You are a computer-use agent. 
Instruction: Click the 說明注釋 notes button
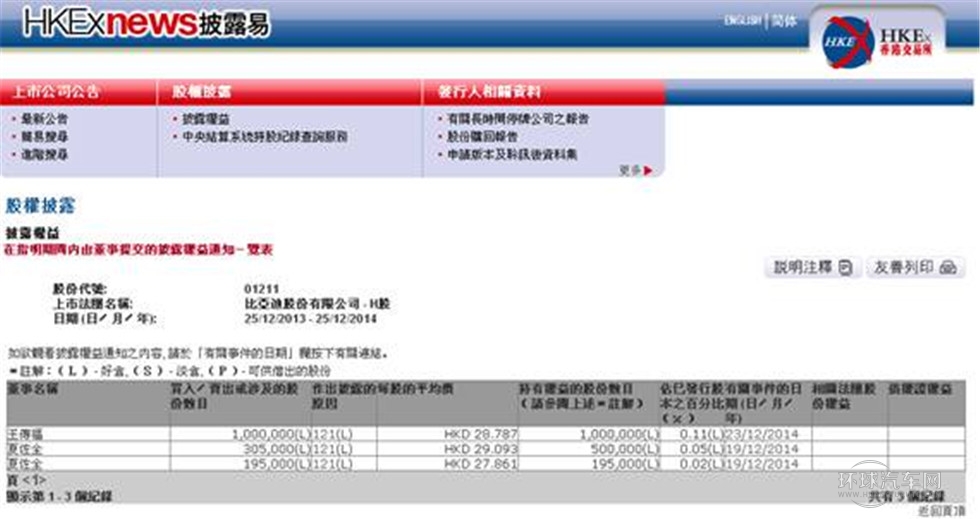point(813,267)
